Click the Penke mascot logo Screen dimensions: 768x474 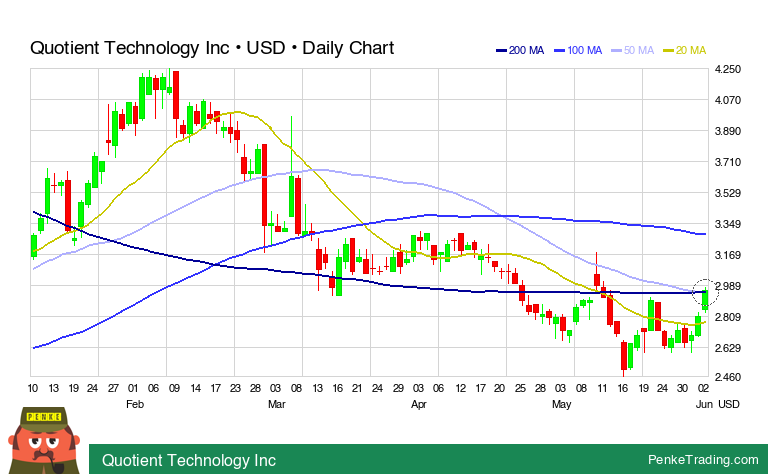pos(44,441)
